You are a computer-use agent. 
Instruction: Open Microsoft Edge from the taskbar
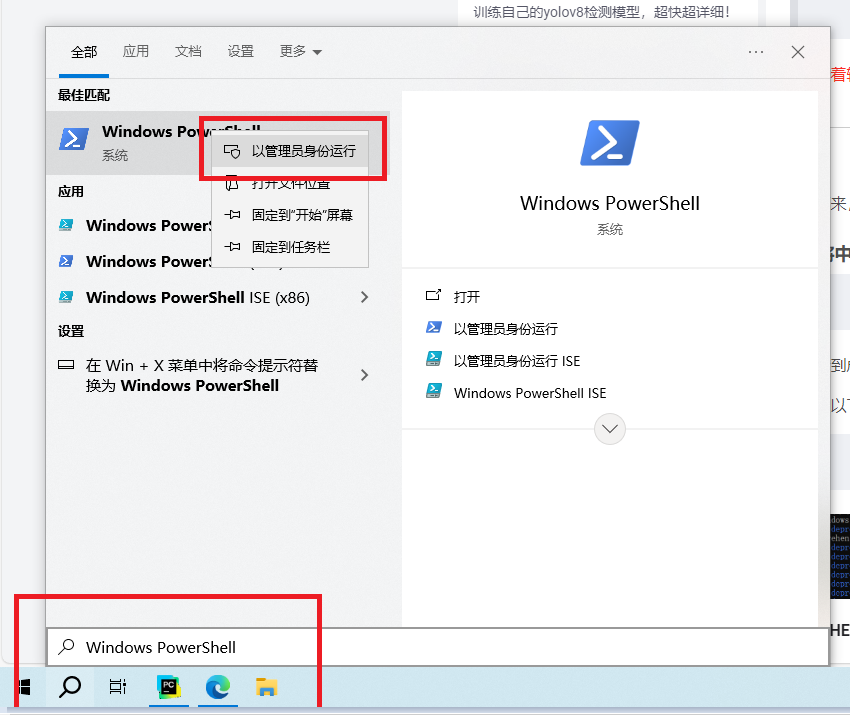pos(218,687)
